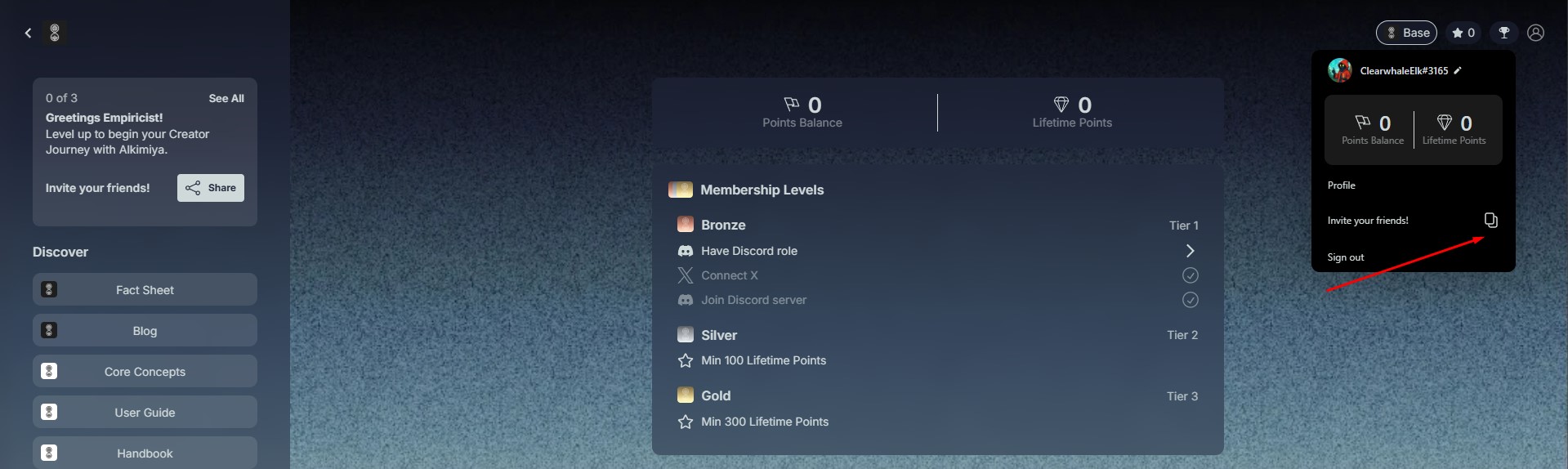Viewport: 1568px width, 469px height.
Task: Open Core Concepts in Discover
Action: point(145,372)
